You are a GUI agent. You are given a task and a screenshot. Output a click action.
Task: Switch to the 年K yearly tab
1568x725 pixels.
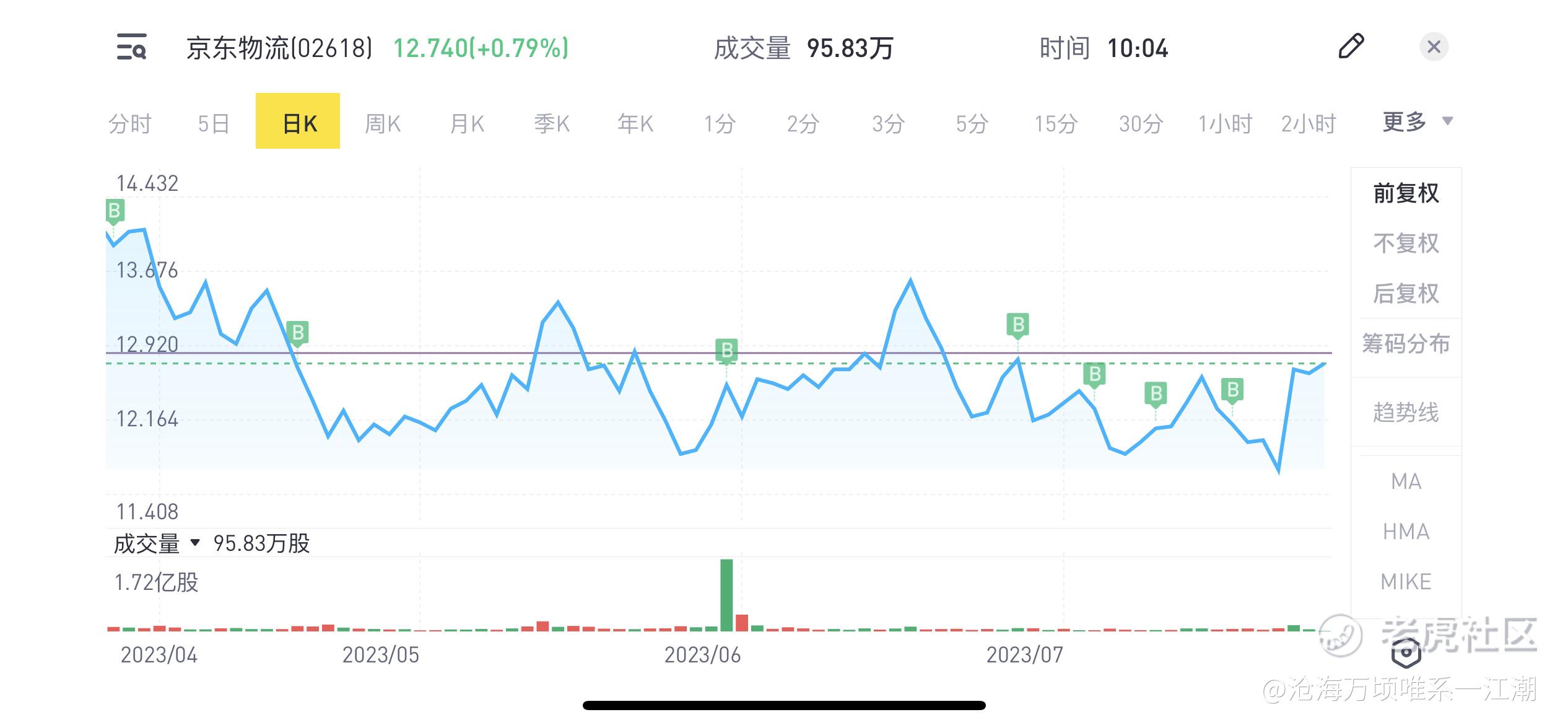[x=635, y=123]
